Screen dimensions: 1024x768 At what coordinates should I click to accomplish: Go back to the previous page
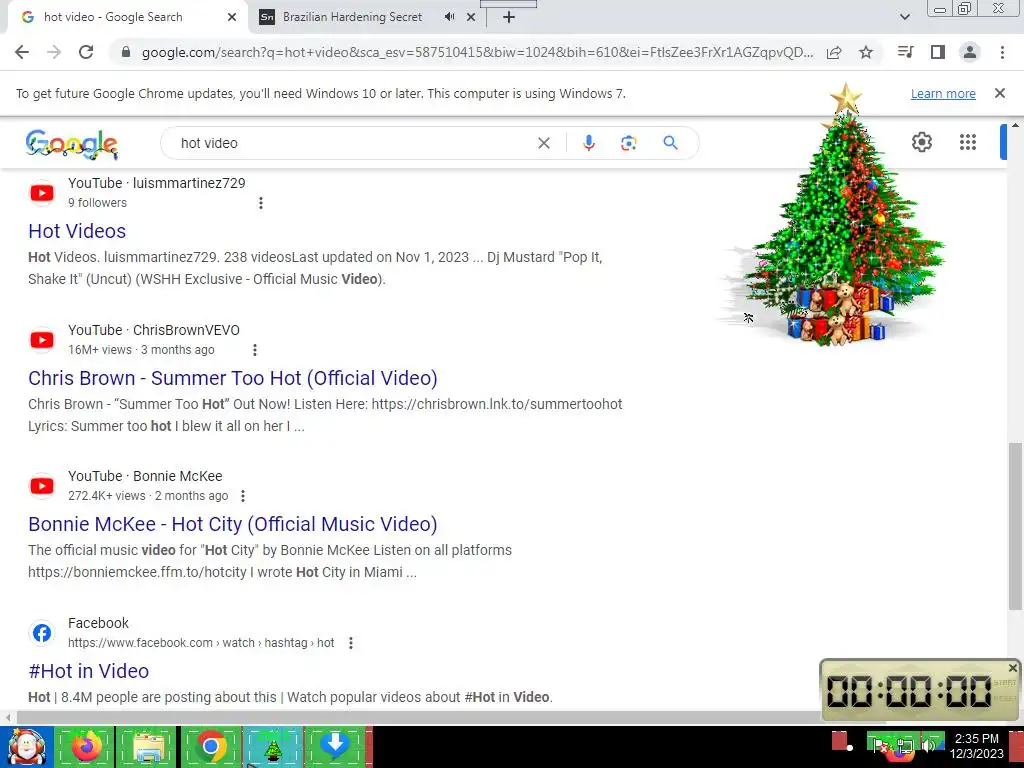pyautogui.click(x=22, y=52)
